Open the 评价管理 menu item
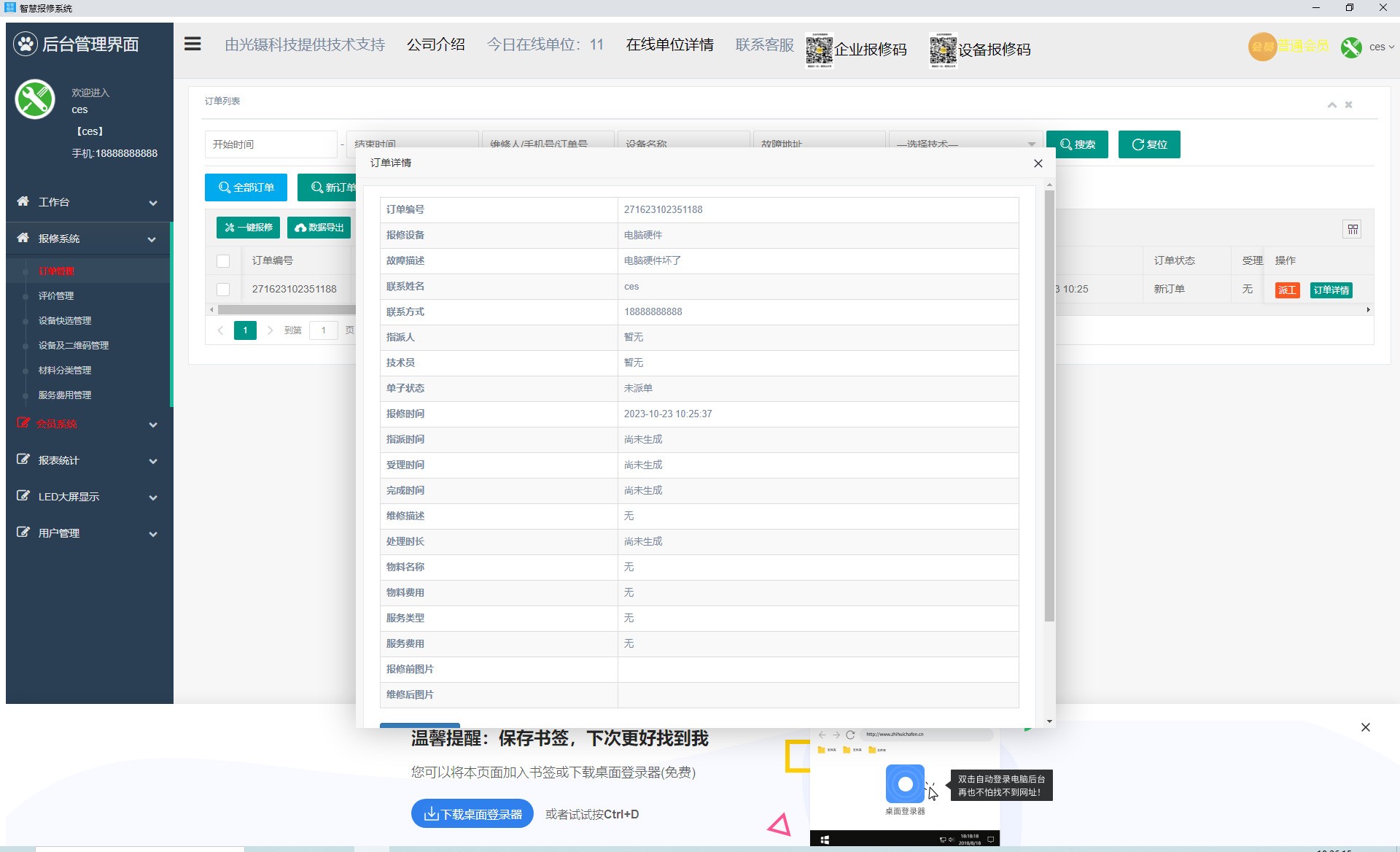 57,296
